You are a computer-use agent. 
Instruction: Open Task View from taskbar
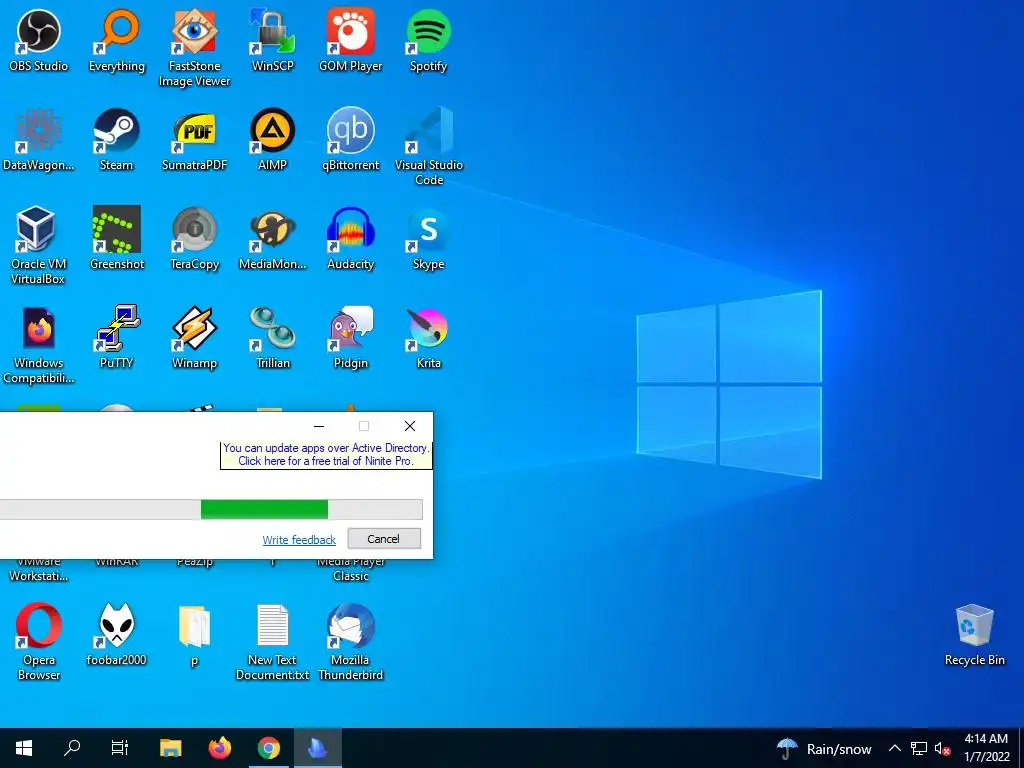120,748
